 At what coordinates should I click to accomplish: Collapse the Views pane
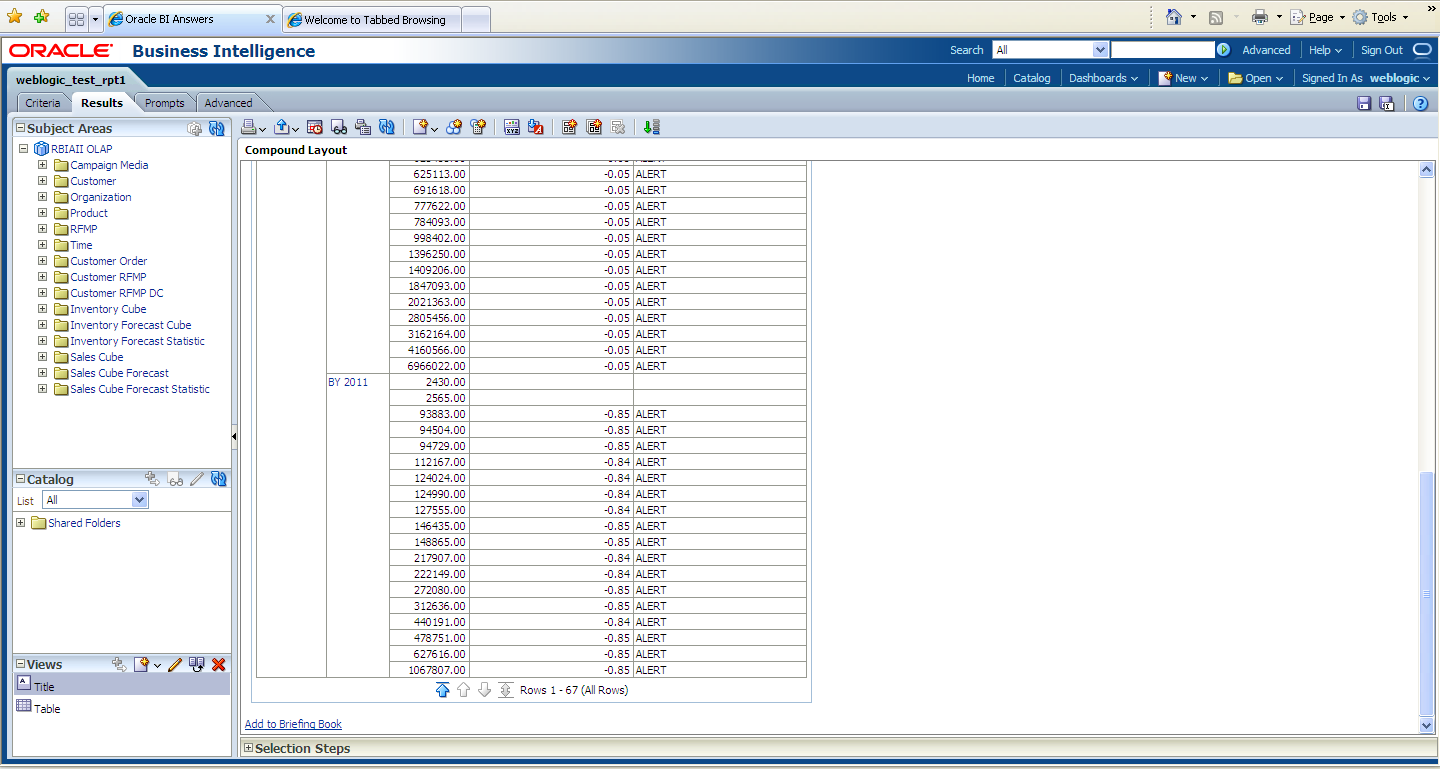[20, 664]
